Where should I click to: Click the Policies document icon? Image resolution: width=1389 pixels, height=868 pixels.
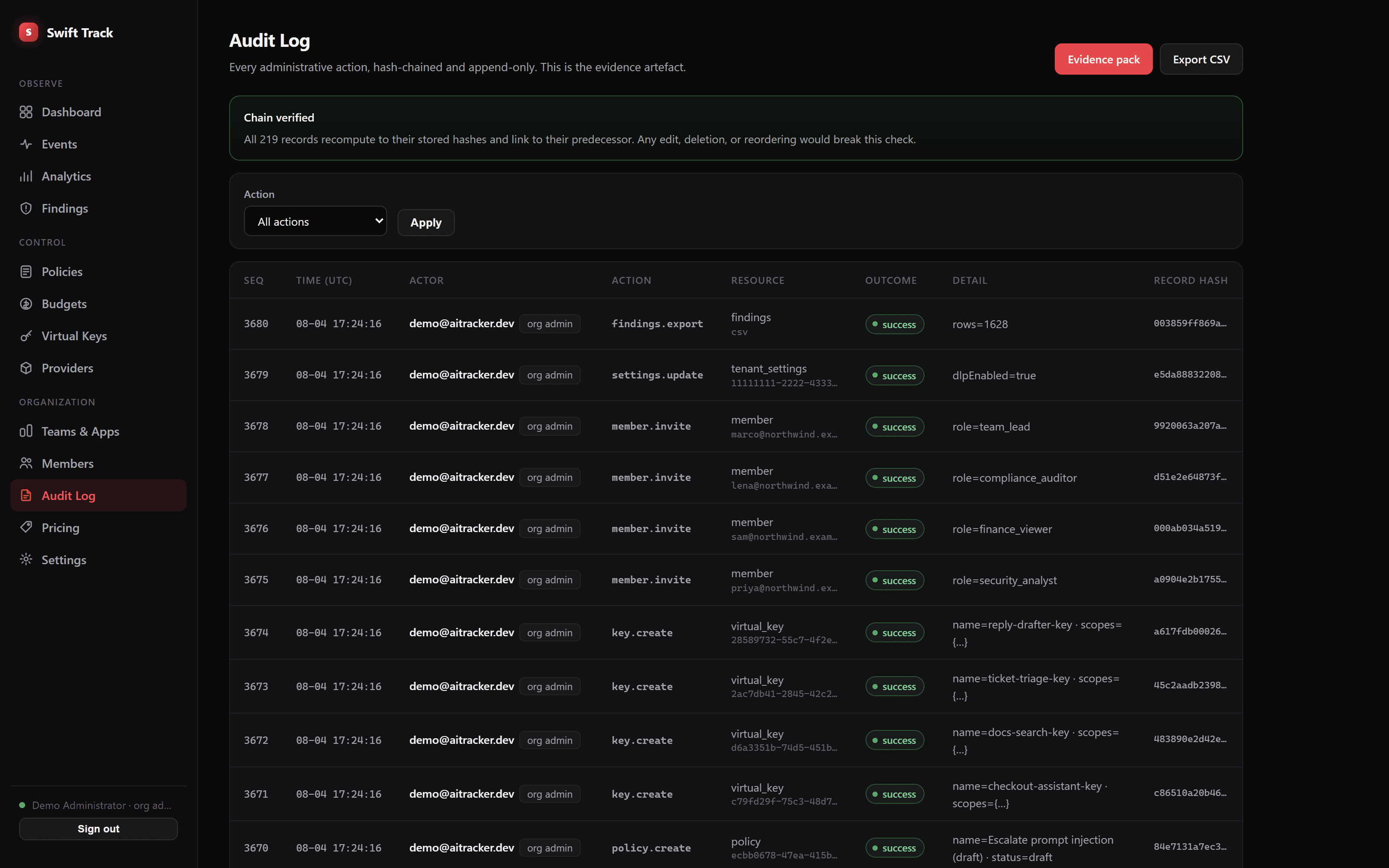(26, 272)
